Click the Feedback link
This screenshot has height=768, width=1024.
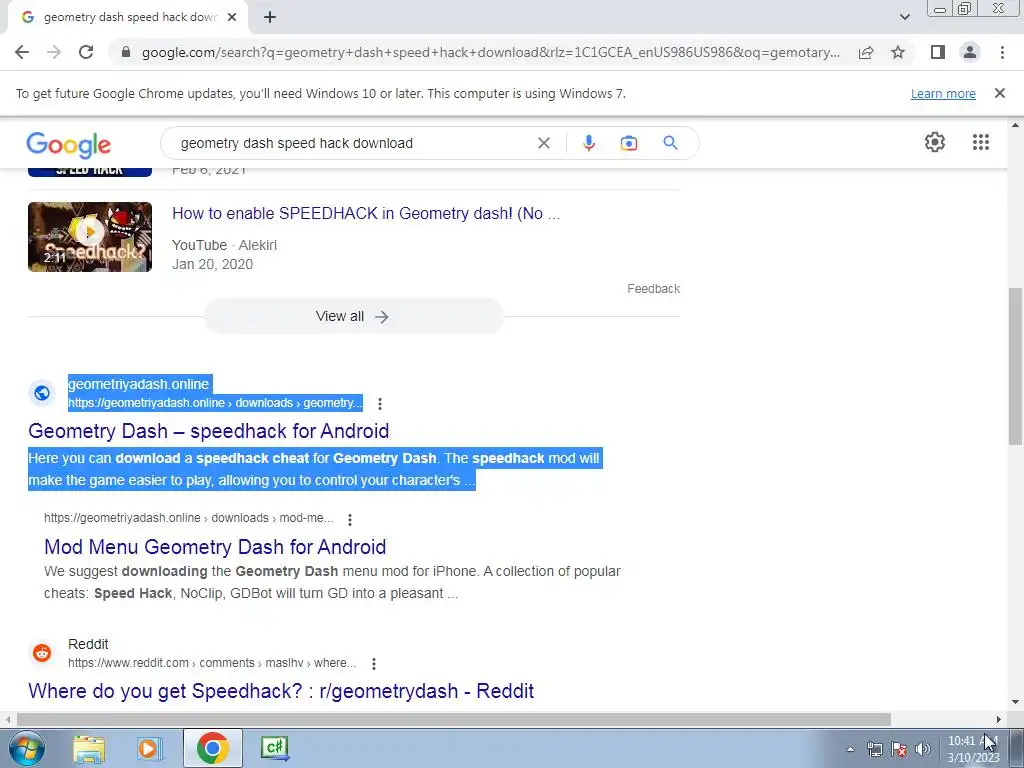pos(653,289)
